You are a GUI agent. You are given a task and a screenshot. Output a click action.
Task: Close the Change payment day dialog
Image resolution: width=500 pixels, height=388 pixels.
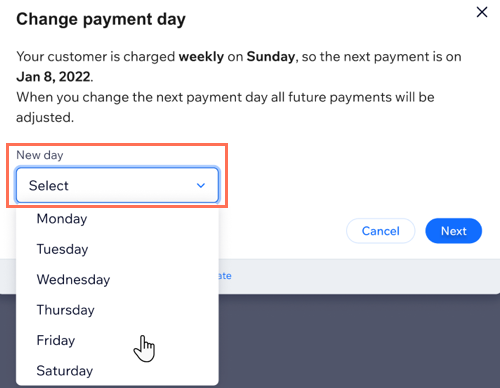(x=482, y=12)
